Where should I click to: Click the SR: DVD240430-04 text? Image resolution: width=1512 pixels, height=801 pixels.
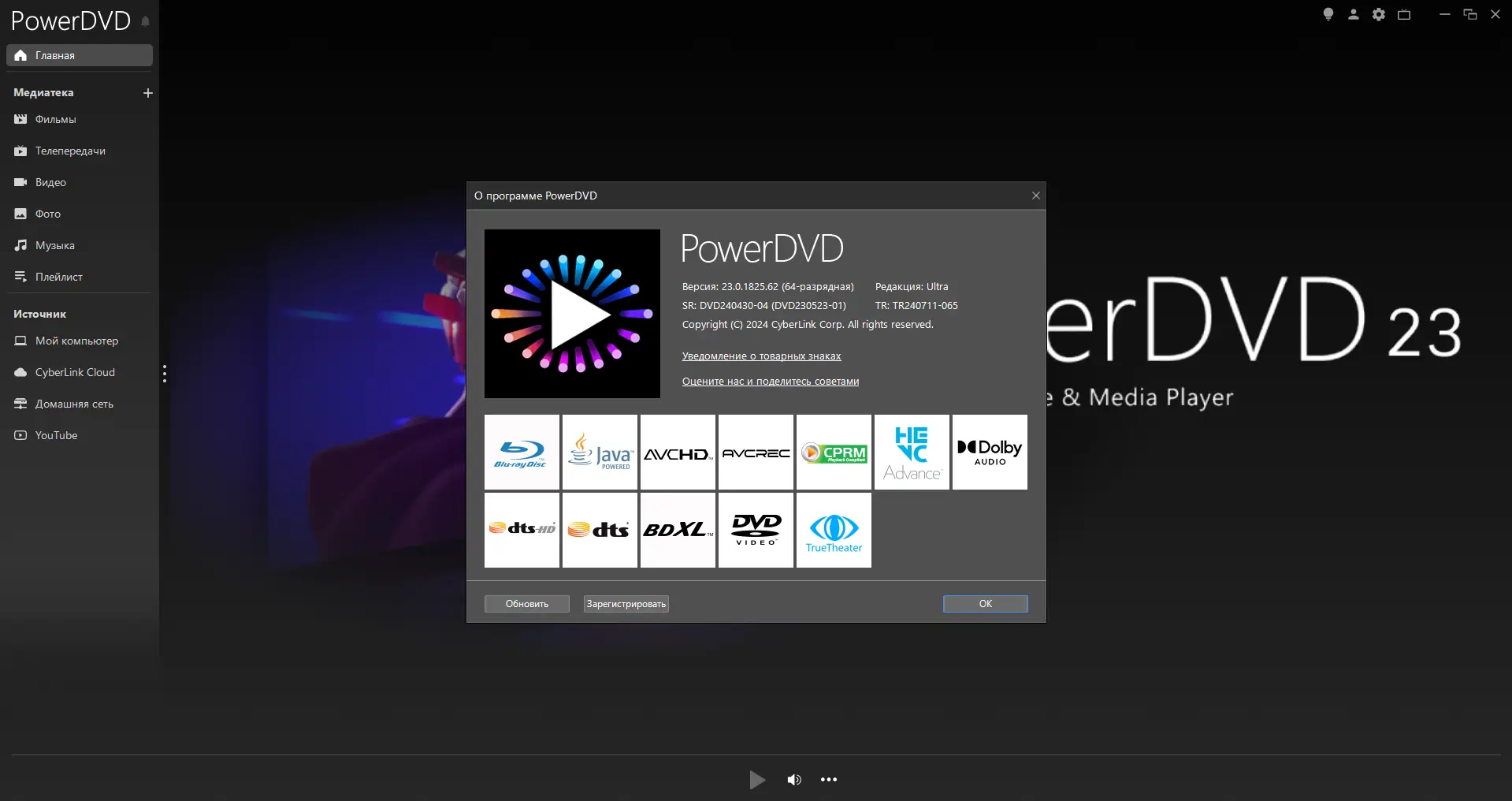point(764,306)
